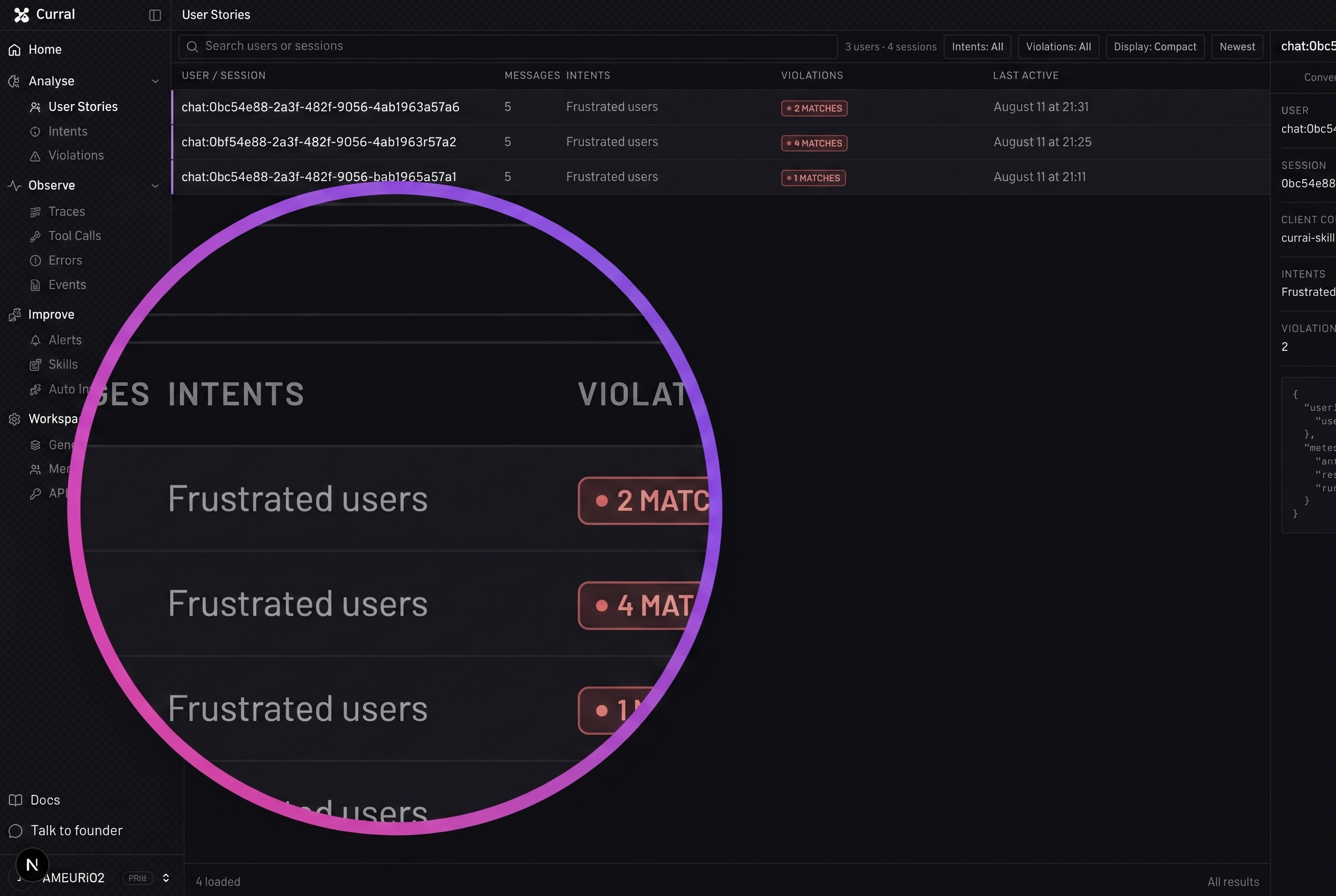Image resolution: width=1336 pixels, height=896 pixels.
Task: Open the Newest sort dropdown
Action: 1237,46
